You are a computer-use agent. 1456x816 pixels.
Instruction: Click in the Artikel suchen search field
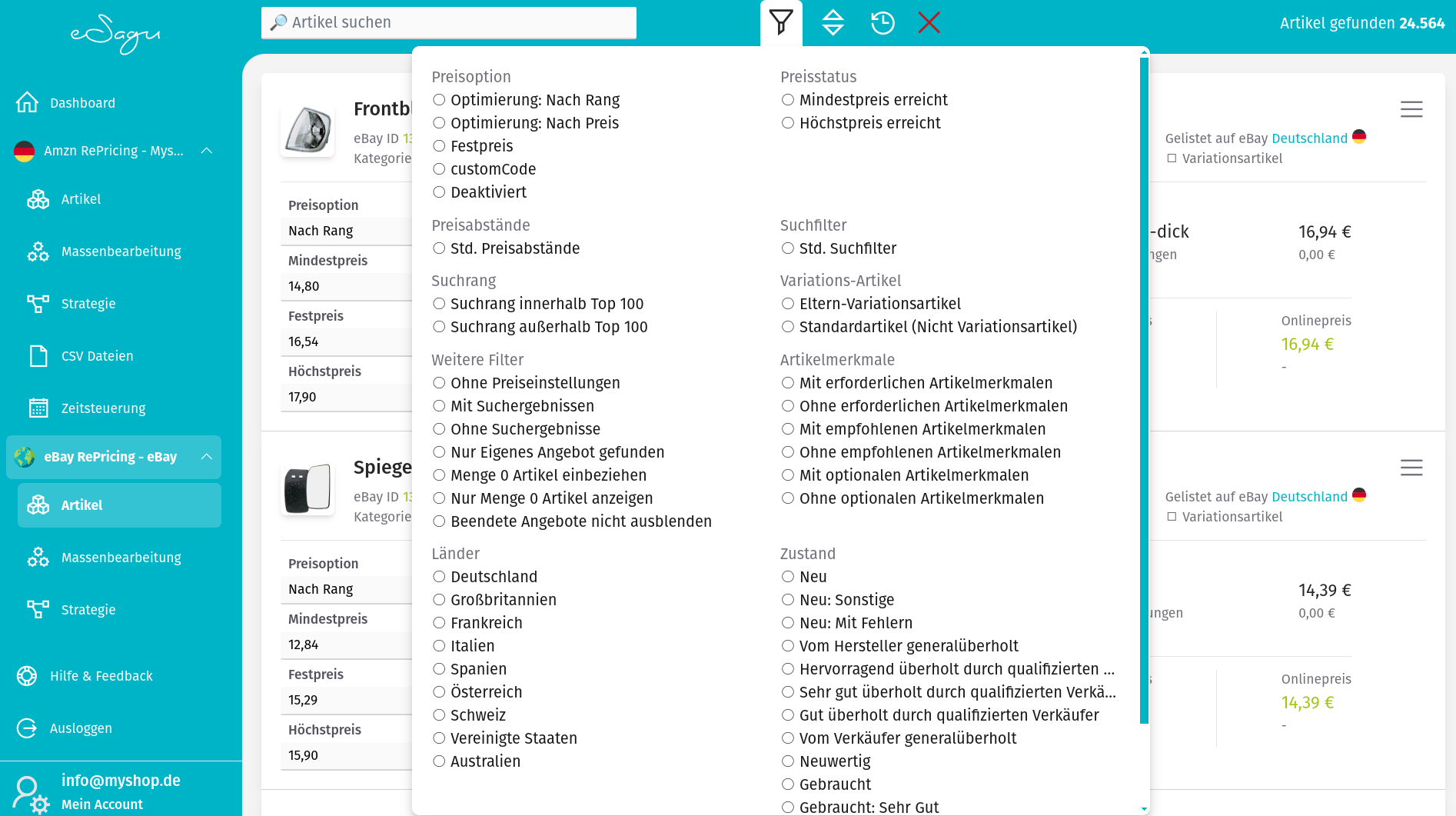point(449,22)
